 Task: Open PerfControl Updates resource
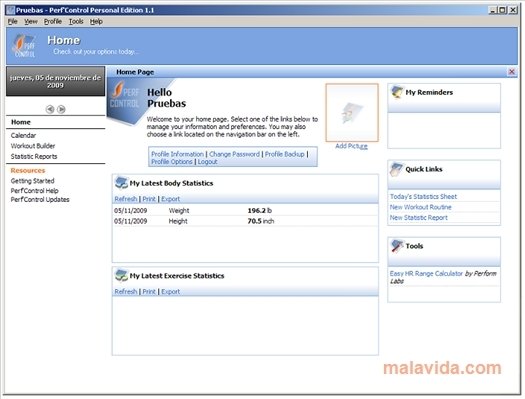tap(40, 200)
